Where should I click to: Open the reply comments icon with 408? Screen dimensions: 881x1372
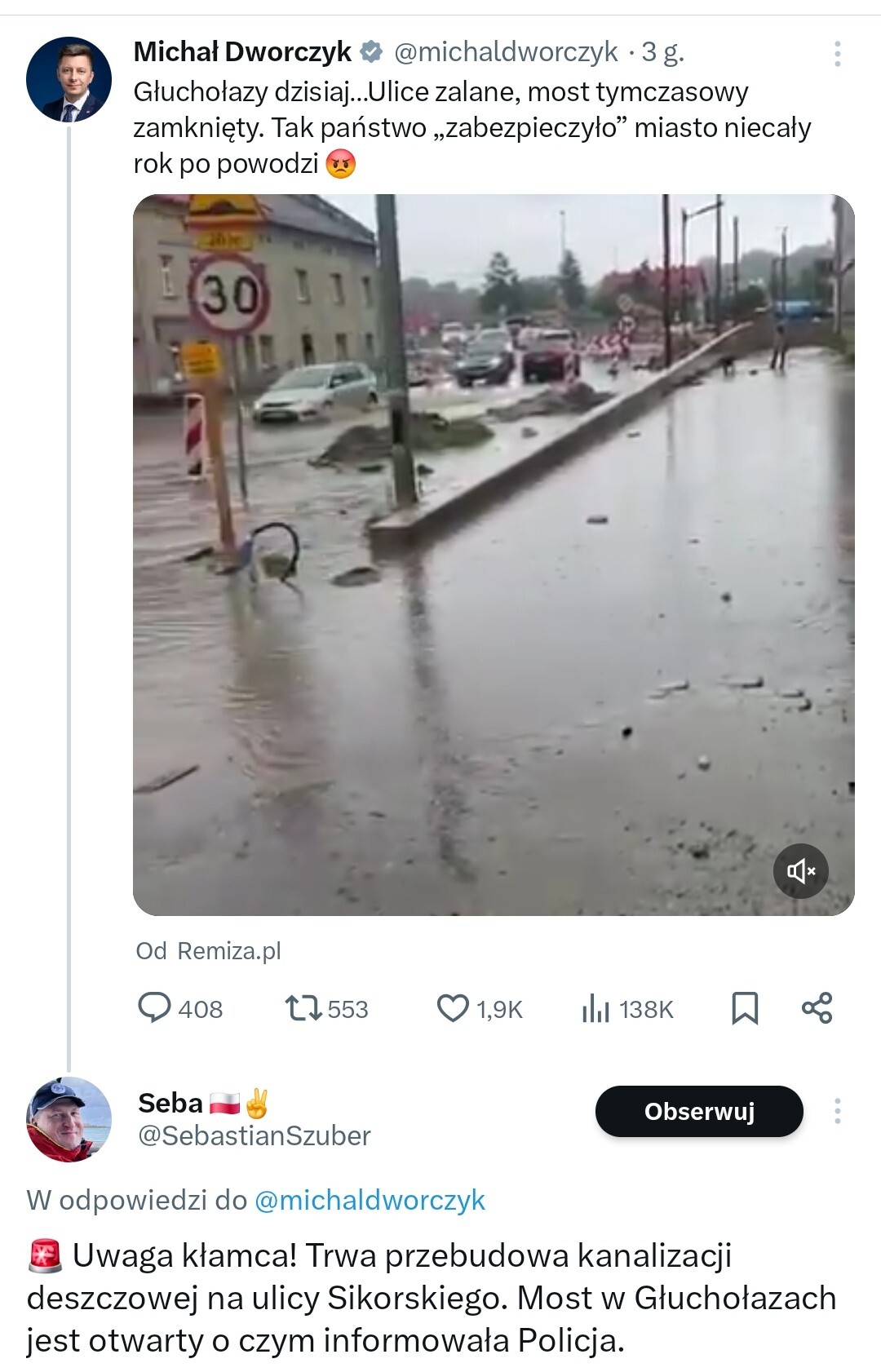pyautogui.click(x=154, y=1008)
